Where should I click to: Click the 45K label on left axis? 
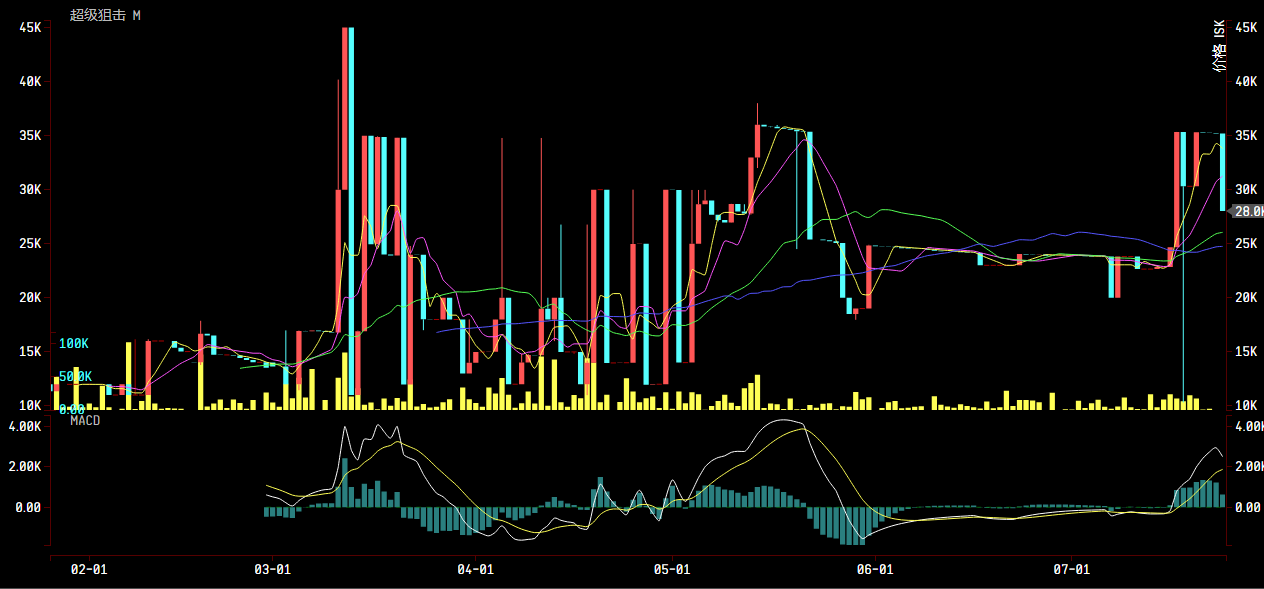30,28
